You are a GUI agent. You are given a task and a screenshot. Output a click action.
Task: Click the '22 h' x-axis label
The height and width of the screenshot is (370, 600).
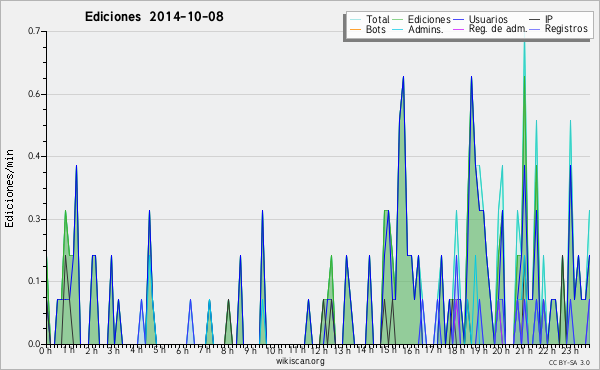[547, 350]
